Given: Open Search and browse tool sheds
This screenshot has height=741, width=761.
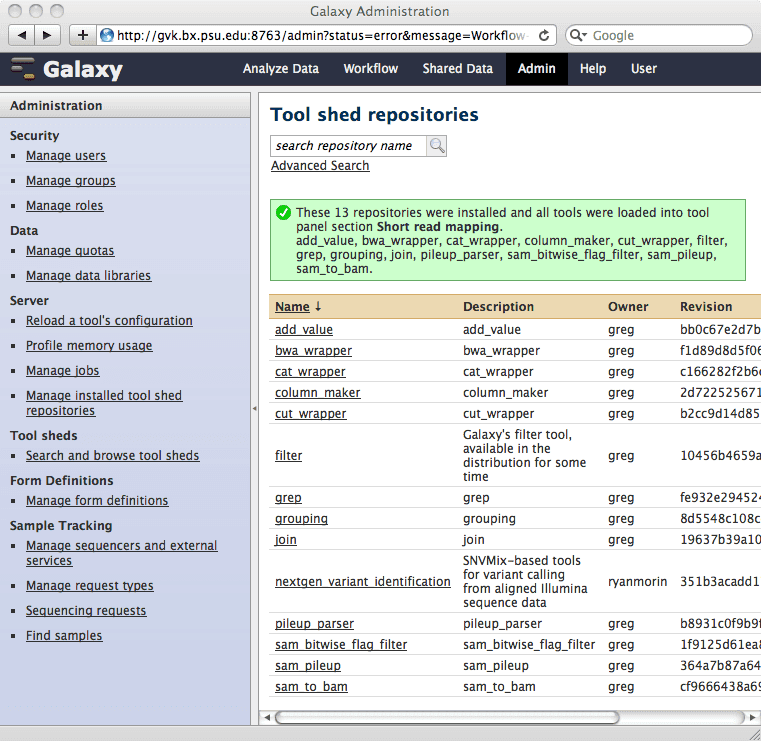Looking at the screenshot, I should pyautogui.click(x=112, y=456).
